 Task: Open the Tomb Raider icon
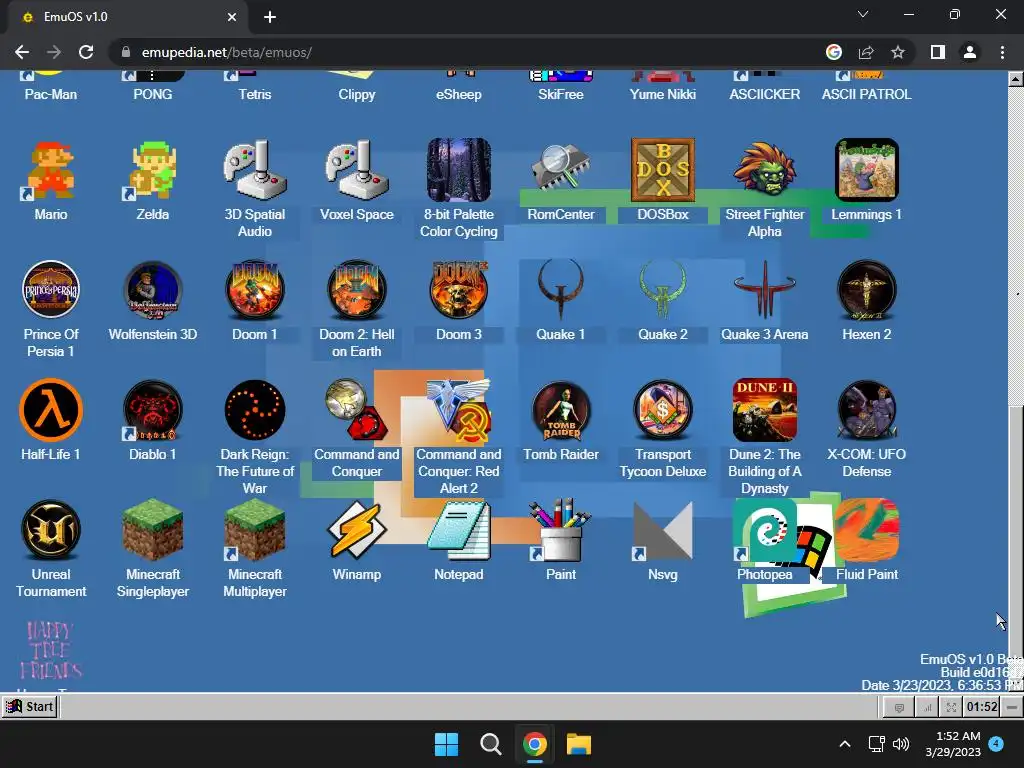point(560,411)
